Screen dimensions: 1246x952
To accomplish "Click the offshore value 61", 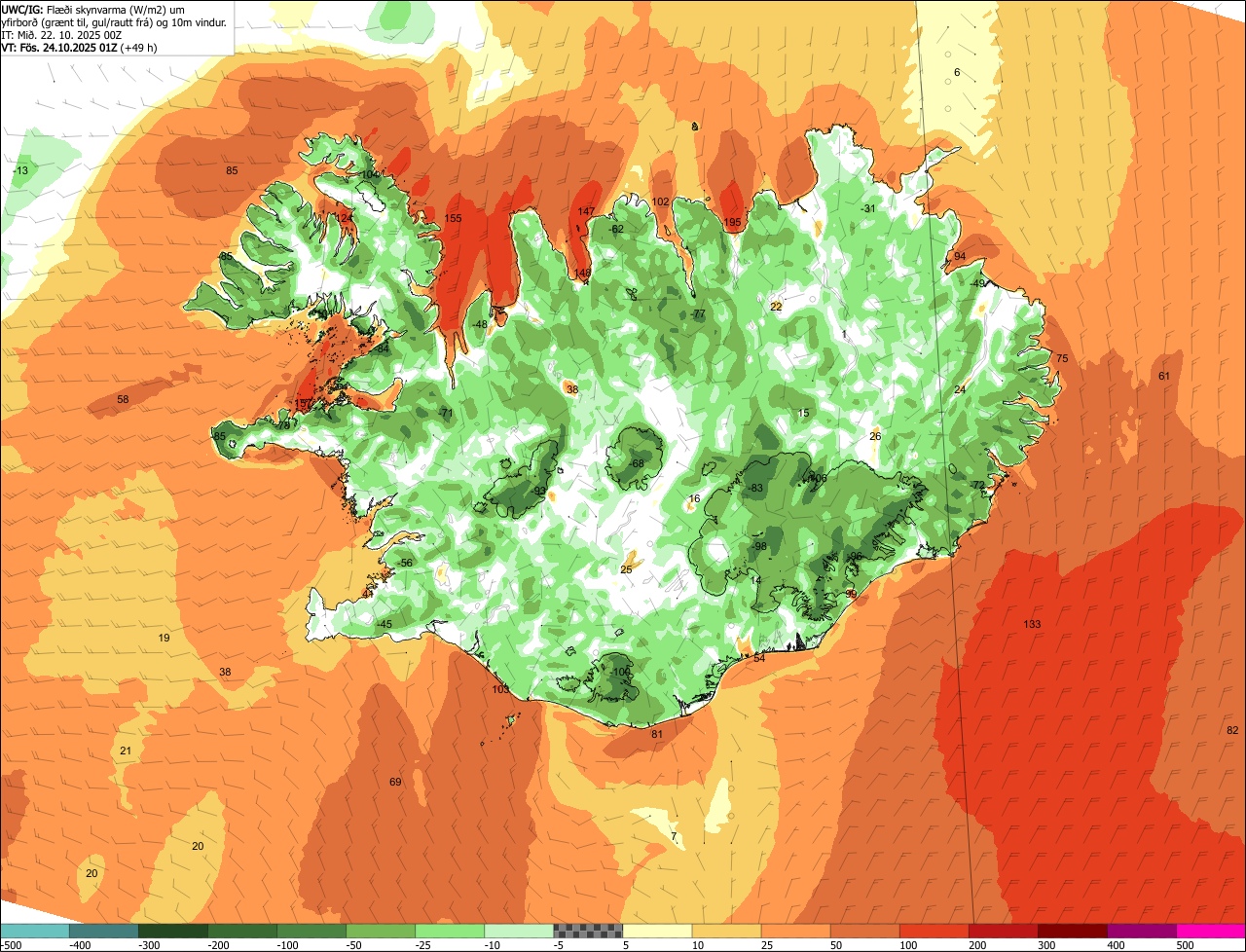I will coord(1164,376).
